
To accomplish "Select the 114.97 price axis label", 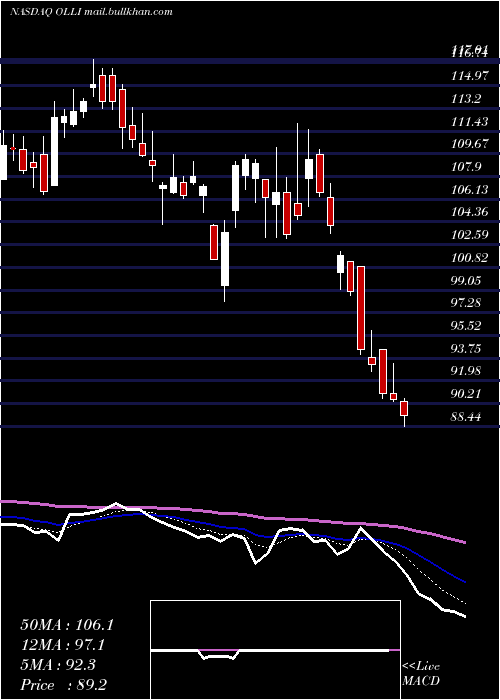I will 469,76.
